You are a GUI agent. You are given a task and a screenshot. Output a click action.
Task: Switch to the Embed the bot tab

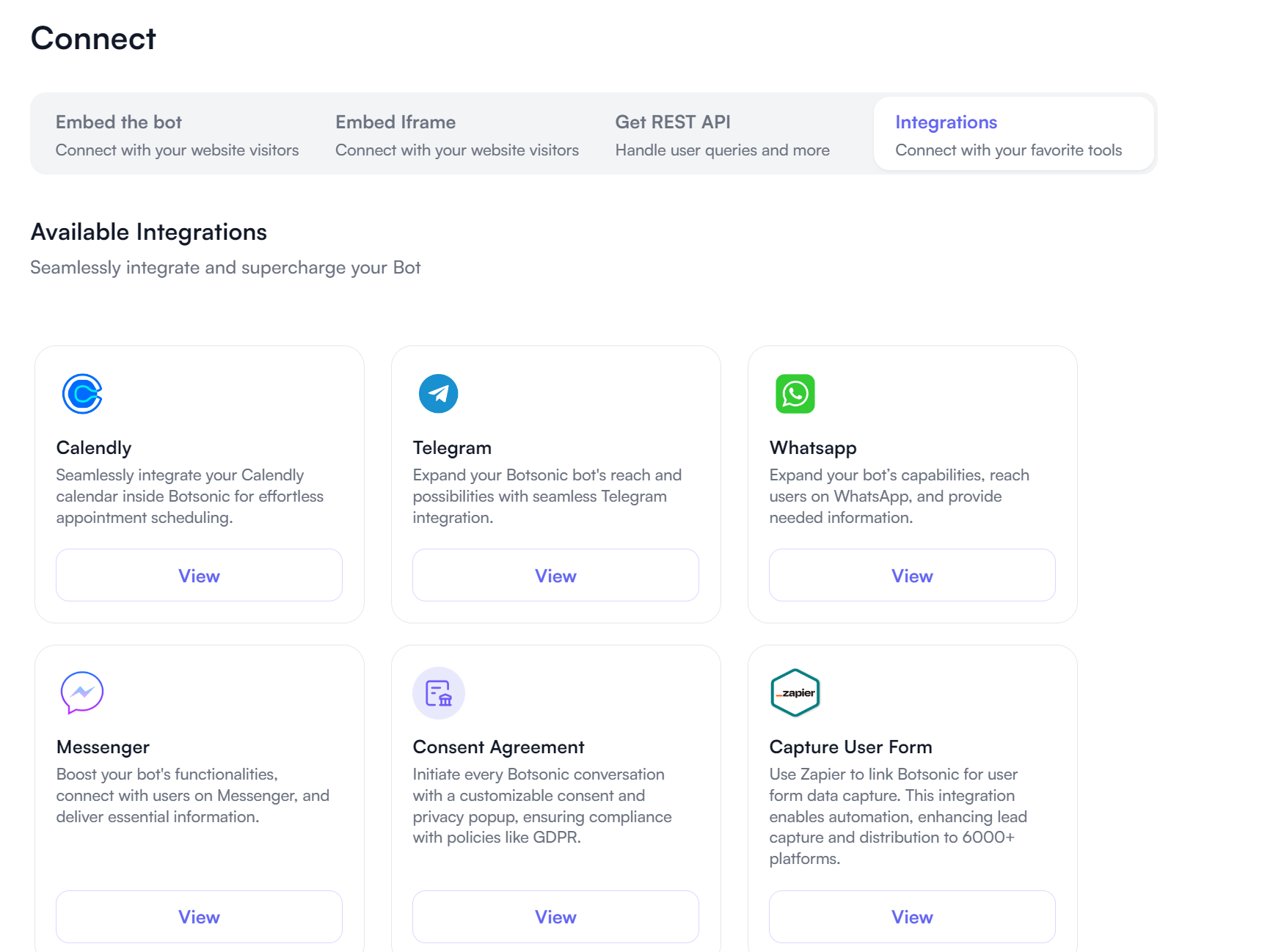[177, 135]
